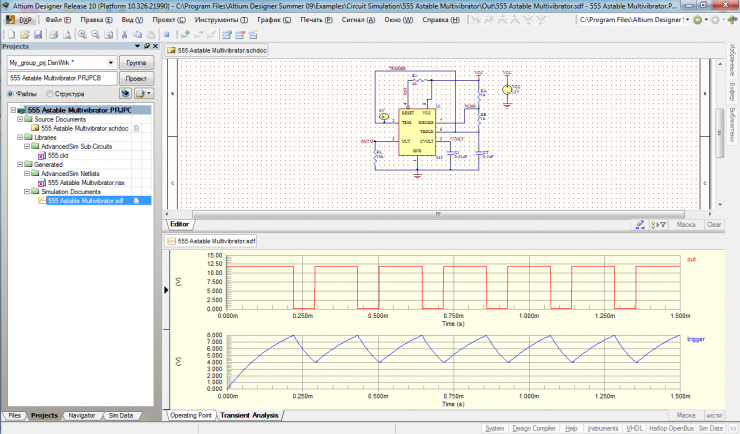Select the Структура radio button
Screen dimensions: 740x434
tap(50, 94)
